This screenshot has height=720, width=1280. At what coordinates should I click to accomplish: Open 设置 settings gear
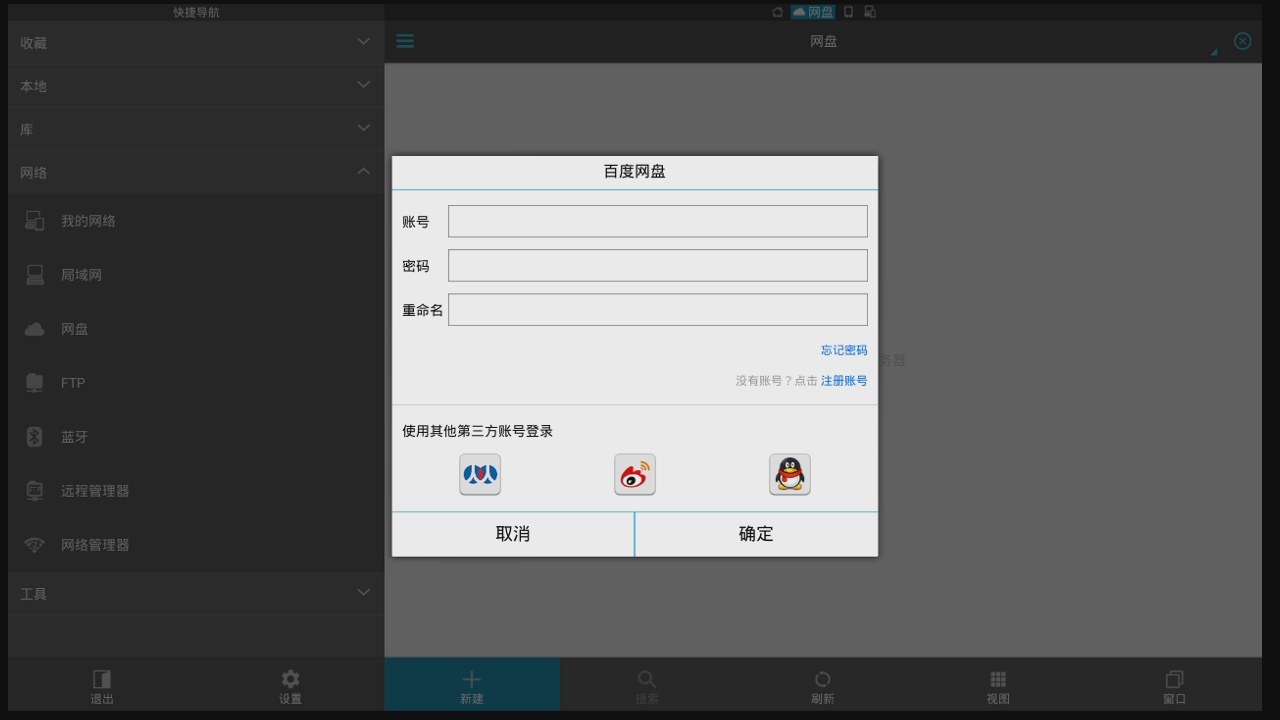[290, 685]
